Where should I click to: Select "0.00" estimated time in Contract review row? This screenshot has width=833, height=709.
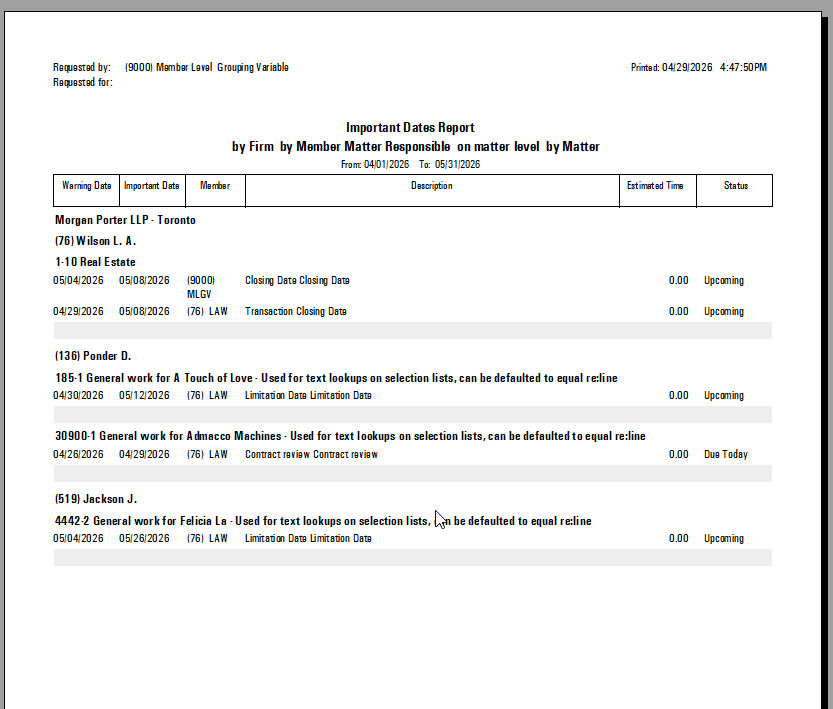(679, 455)
